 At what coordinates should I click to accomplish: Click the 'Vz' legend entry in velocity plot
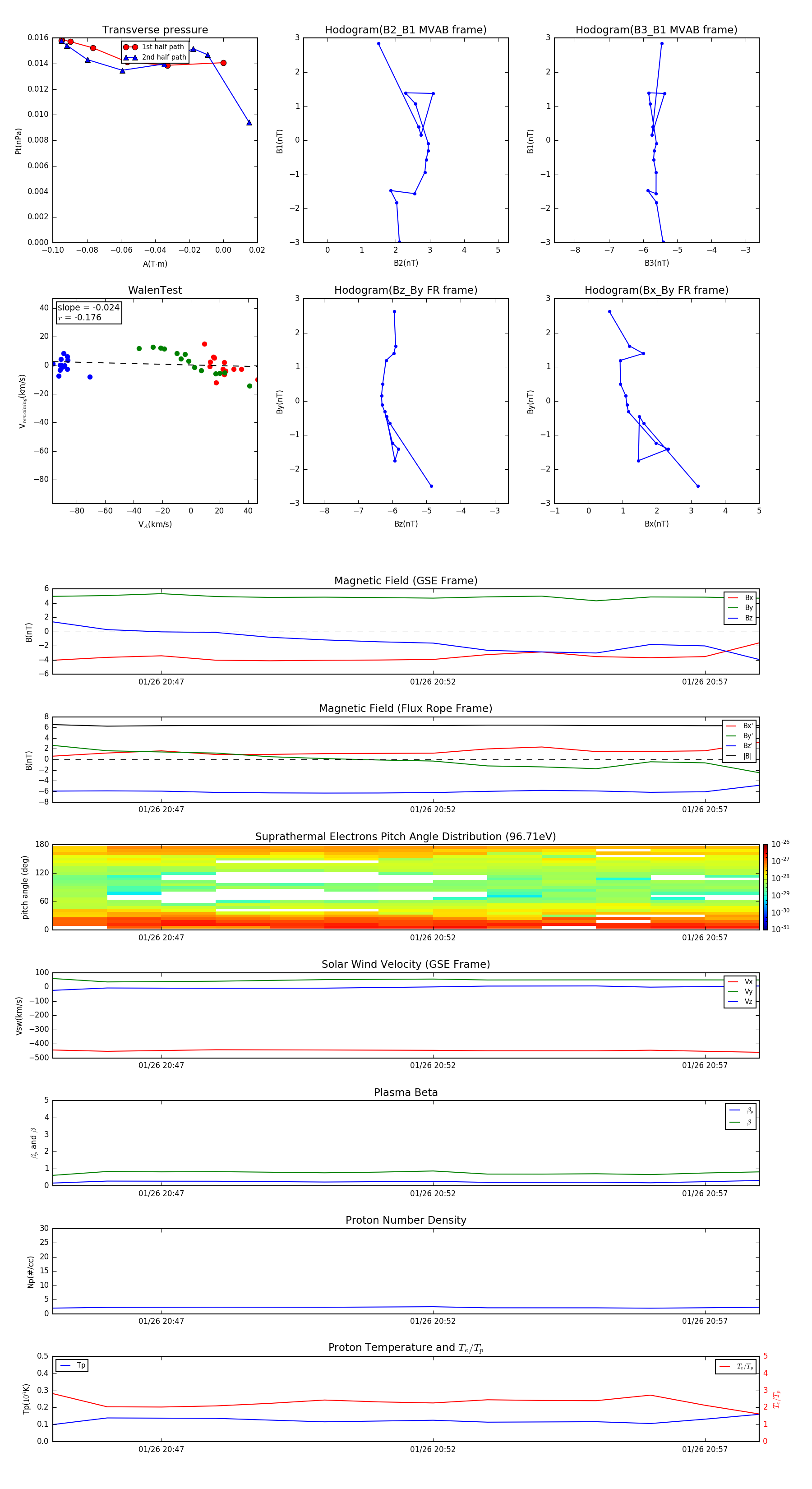point(741,1002)
